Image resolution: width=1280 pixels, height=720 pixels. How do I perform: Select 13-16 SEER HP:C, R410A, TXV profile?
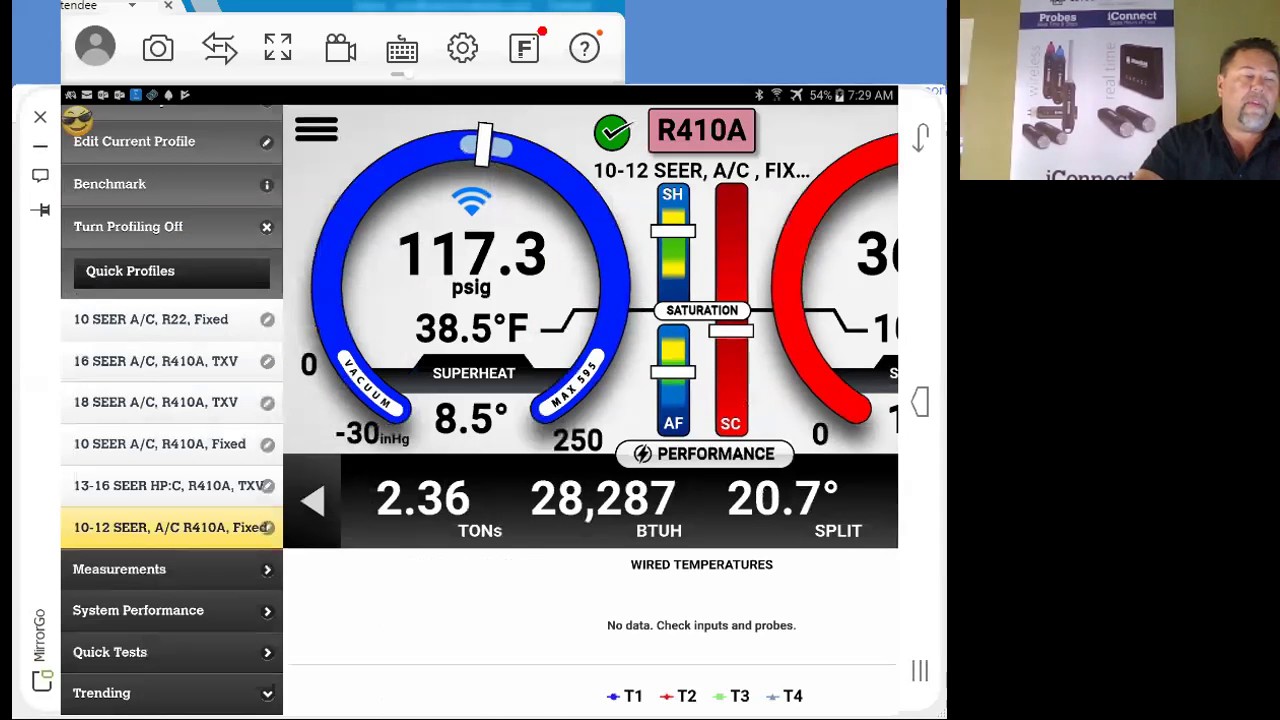[172, 485]
